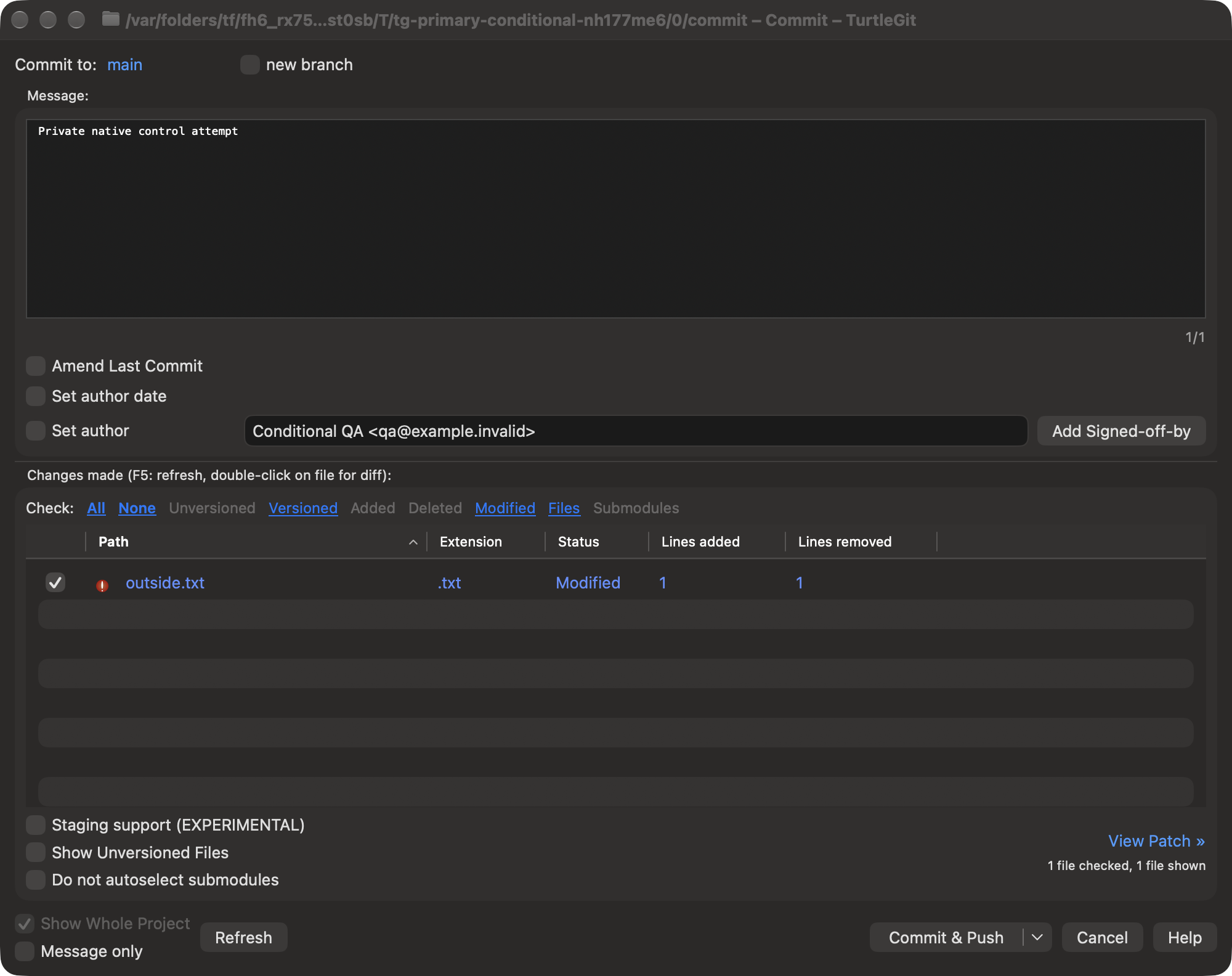
Task: Click the Files check filter link
Action: tap(564, 508)
